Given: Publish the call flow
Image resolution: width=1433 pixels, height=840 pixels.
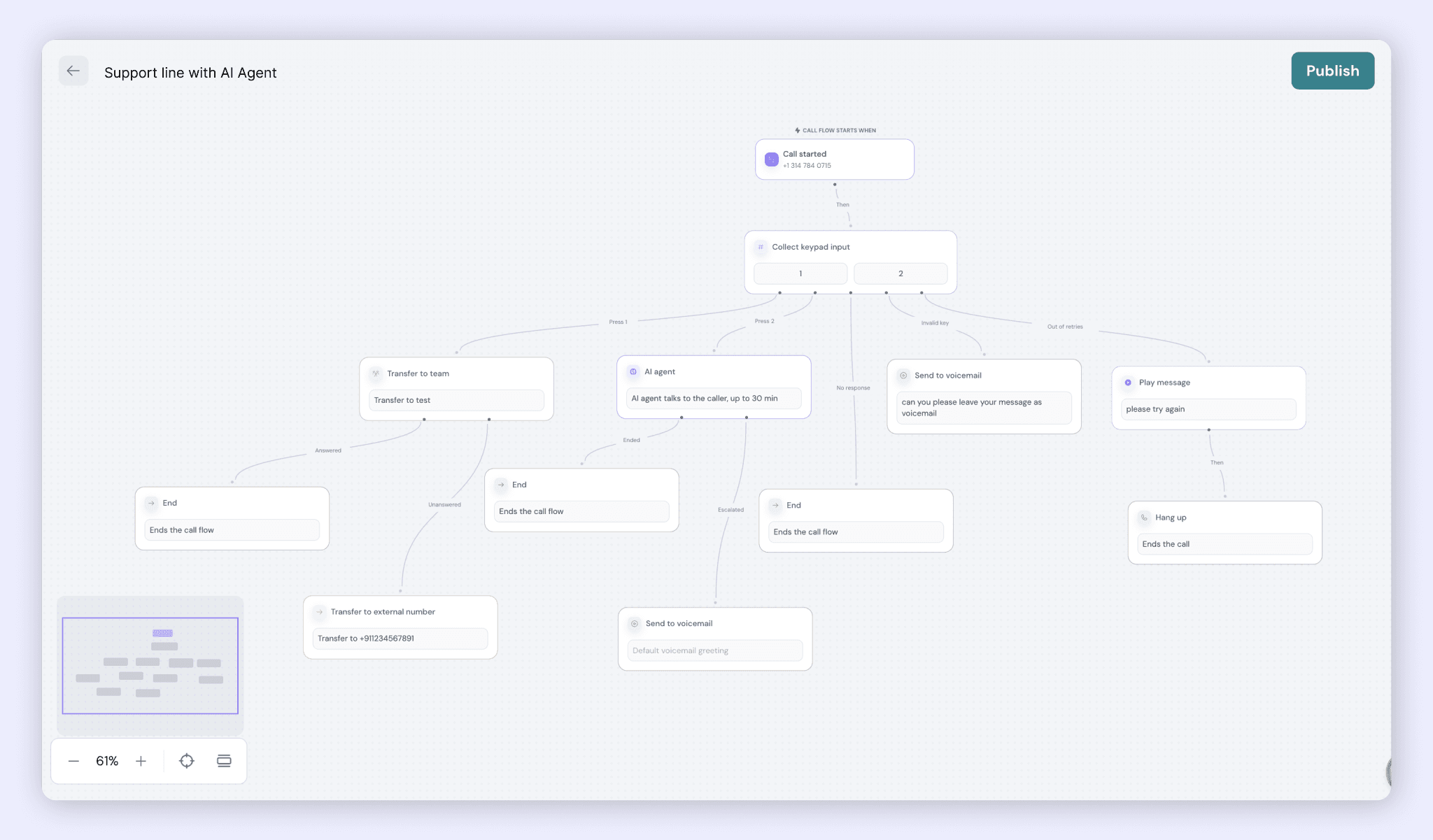Looking at the screenshot, I should 1332,71.
